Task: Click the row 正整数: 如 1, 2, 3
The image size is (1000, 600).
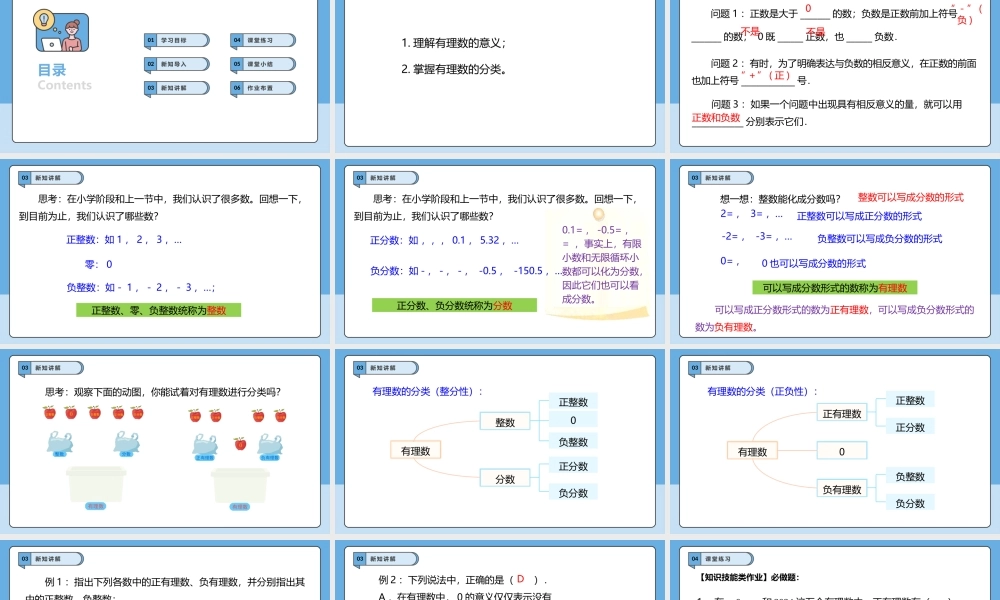Action: [x=124, y=240]
